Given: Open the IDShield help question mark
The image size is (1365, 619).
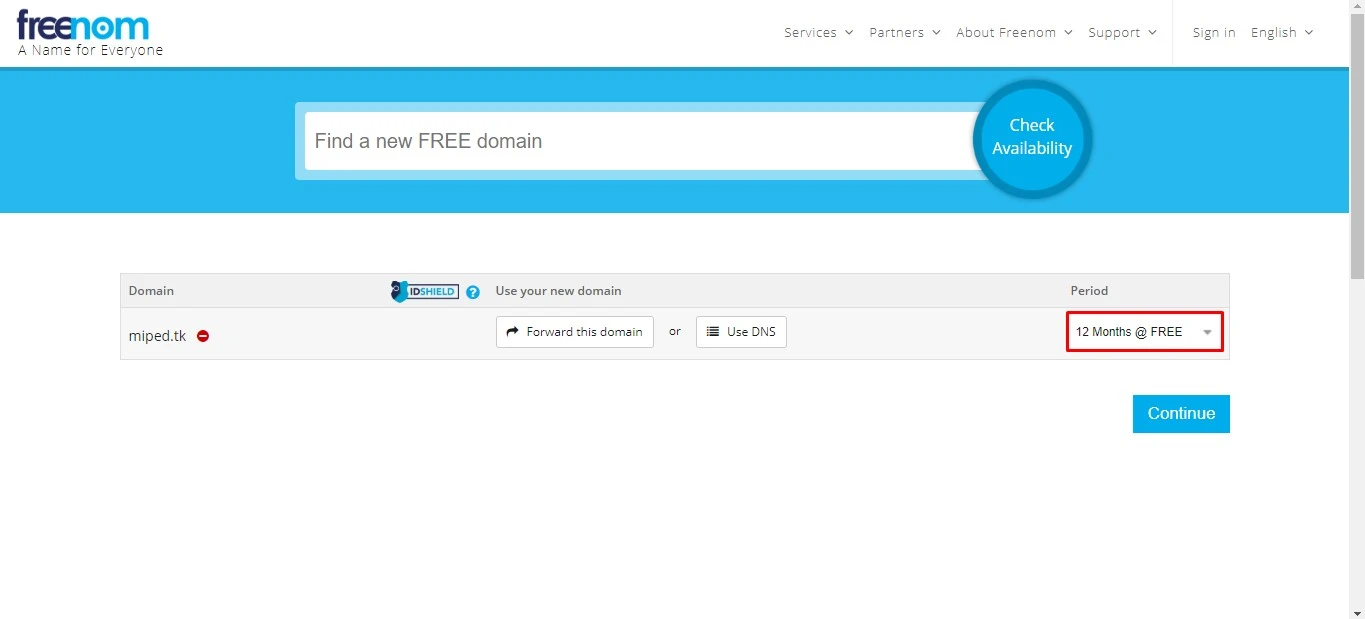Looking at the screenshot, I should pyautogui.click(x=473, y=292).
